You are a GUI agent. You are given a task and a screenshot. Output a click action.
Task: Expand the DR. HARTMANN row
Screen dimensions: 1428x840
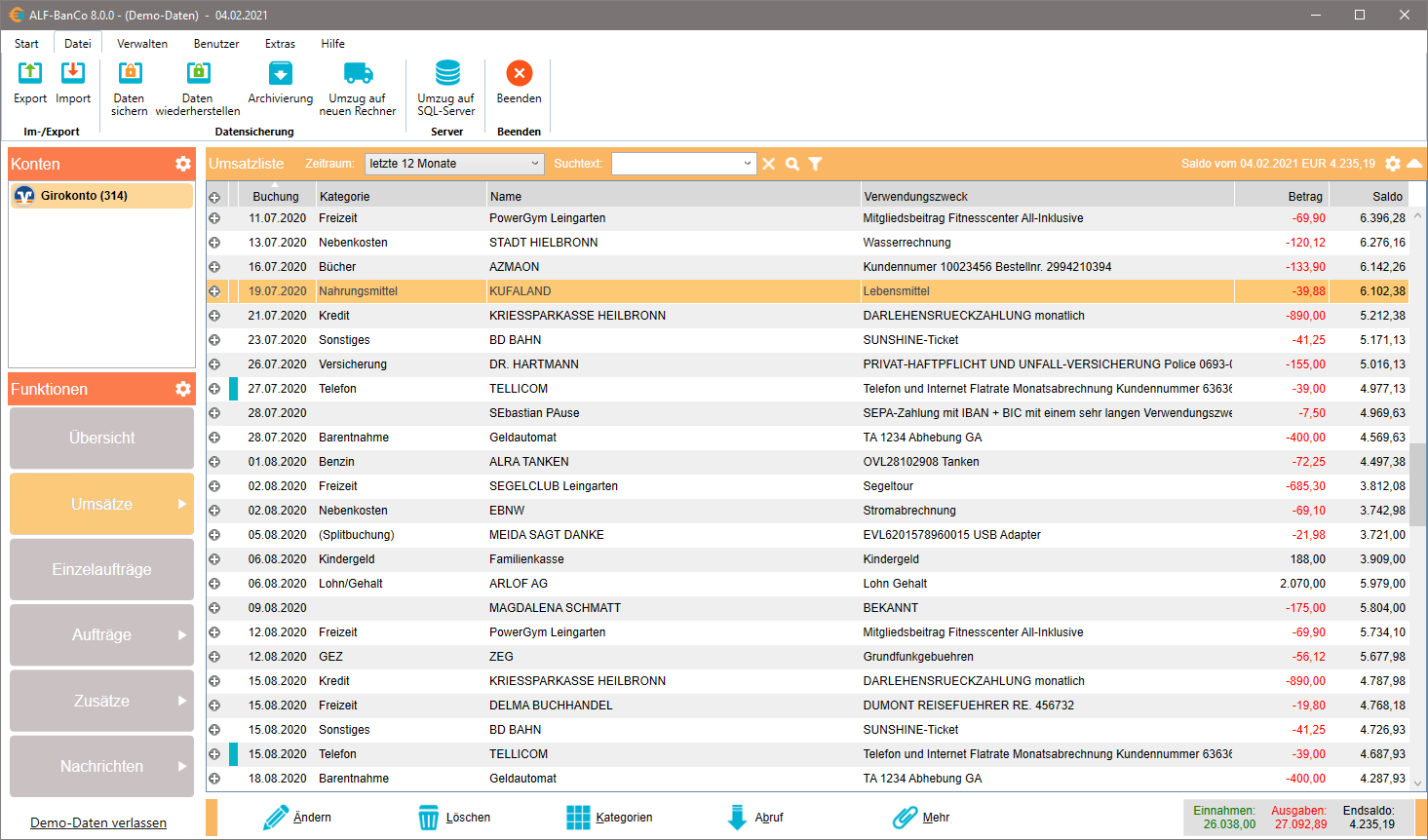click(214, 364)
